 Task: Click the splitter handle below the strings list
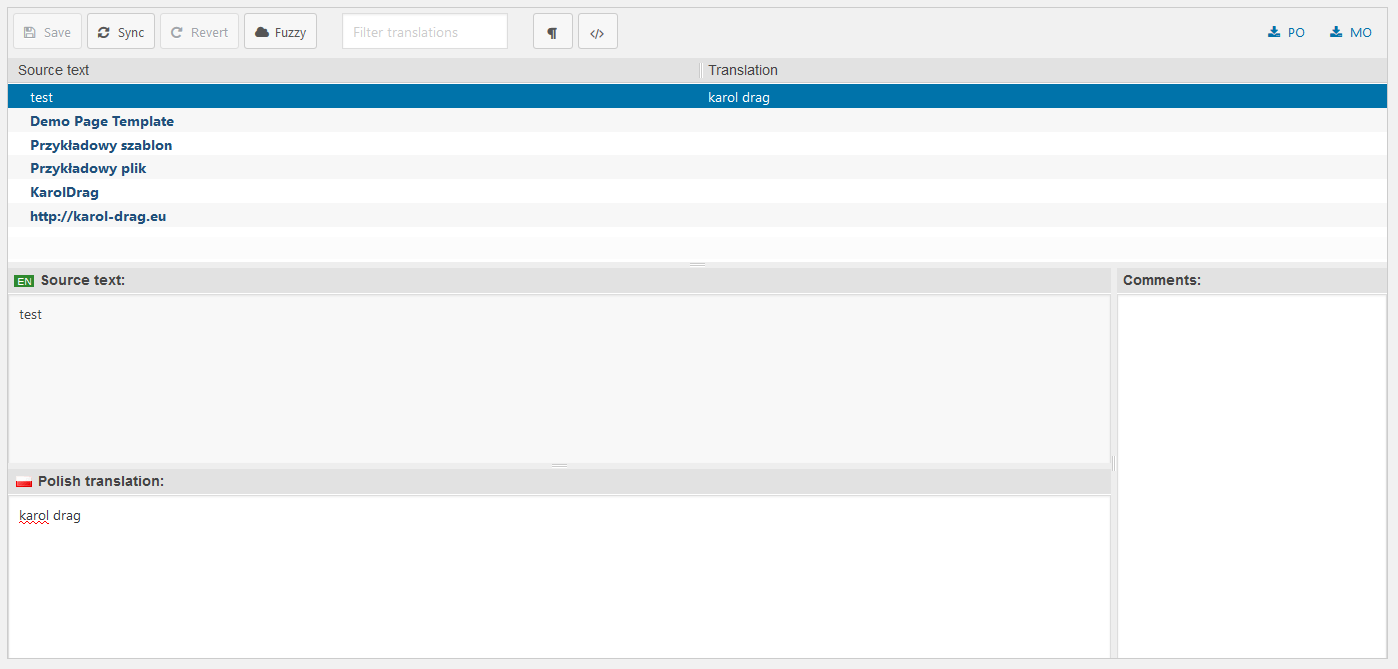tap(698, 264)
